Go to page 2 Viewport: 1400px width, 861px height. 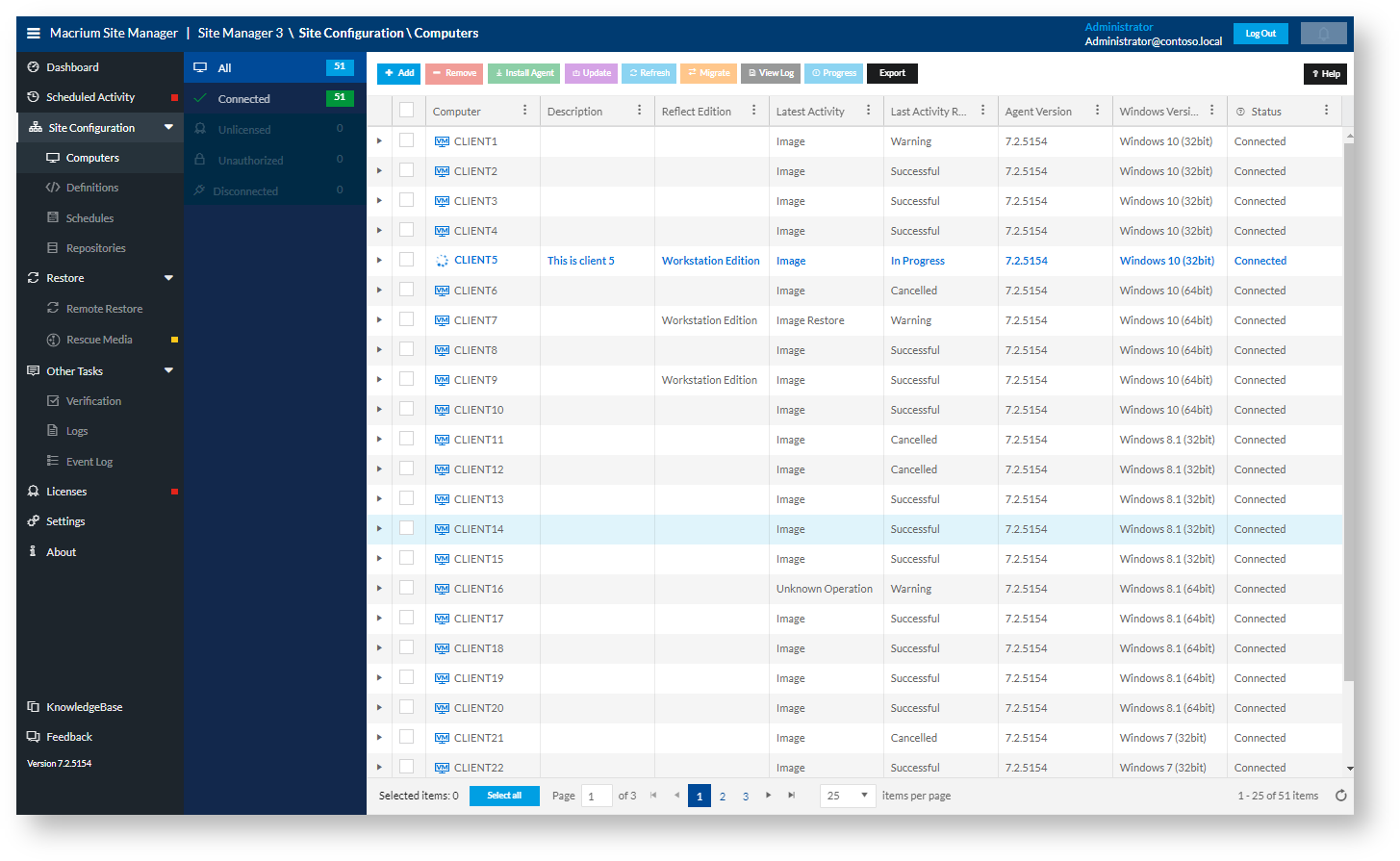point(723,797)
